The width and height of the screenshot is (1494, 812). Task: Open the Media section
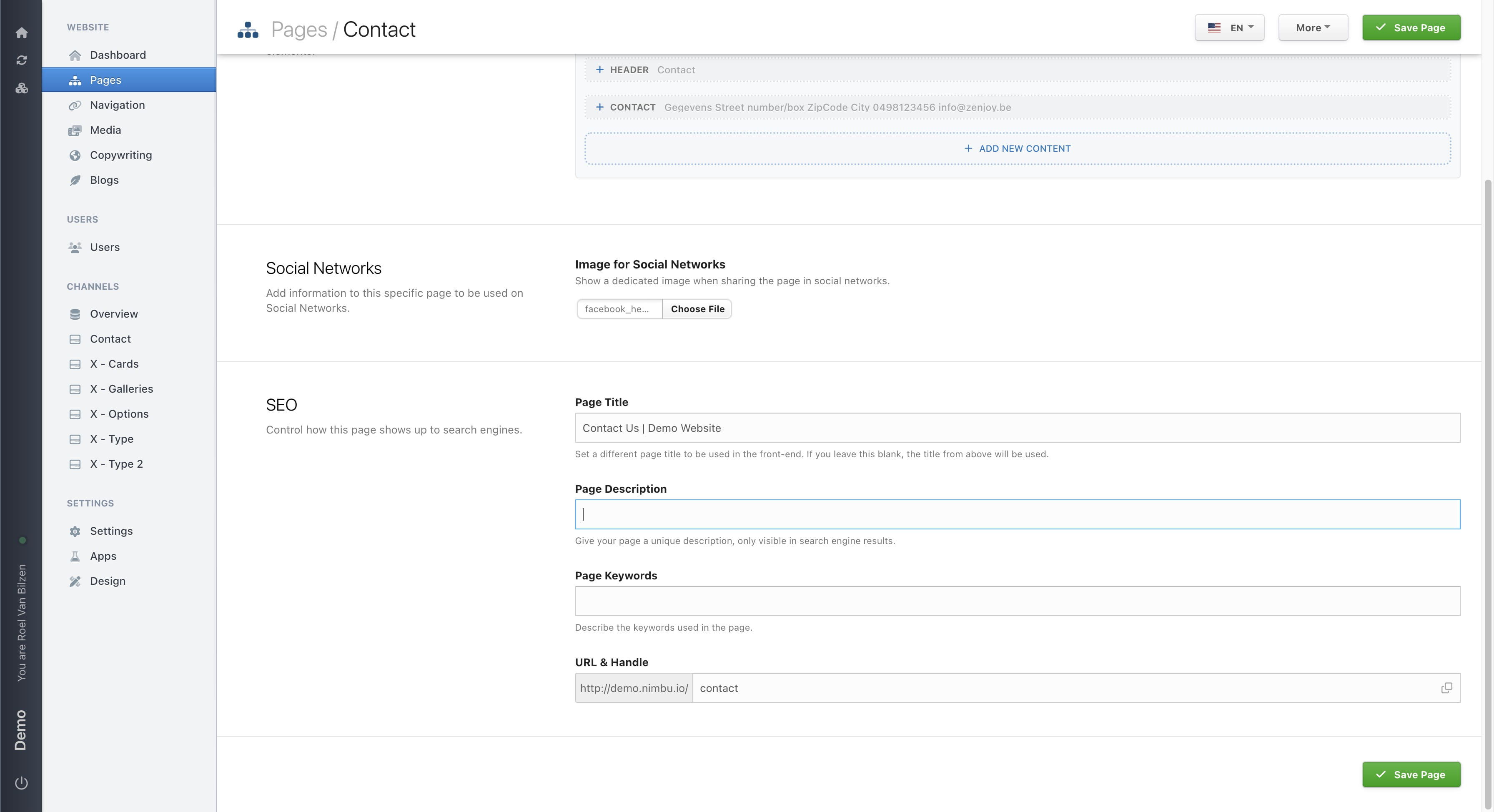105,130
